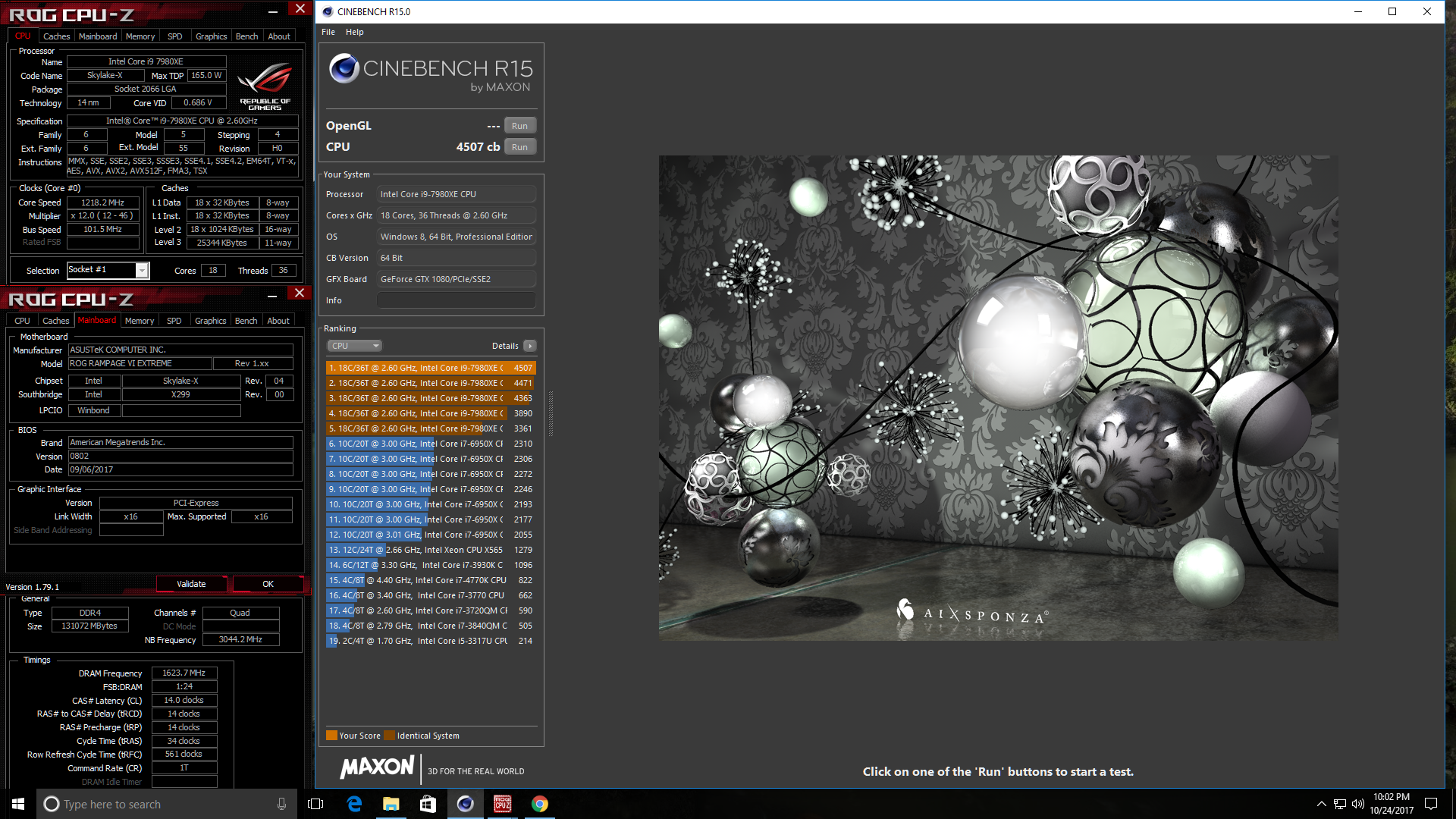Click the Cinebench R15 logo

(x=431, y=74)
